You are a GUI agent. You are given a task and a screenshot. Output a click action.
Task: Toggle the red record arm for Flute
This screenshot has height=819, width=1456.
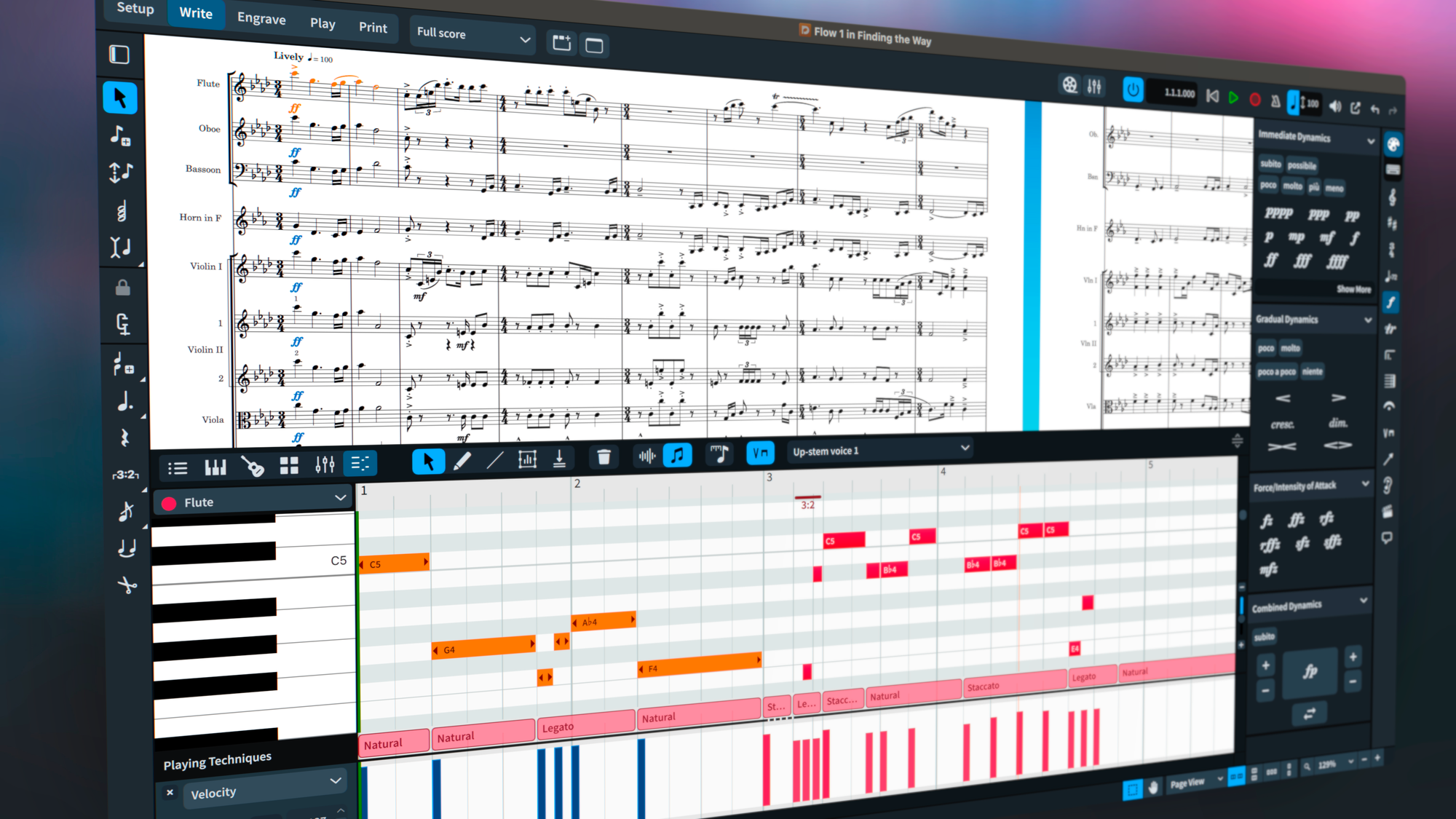point(169,504)
